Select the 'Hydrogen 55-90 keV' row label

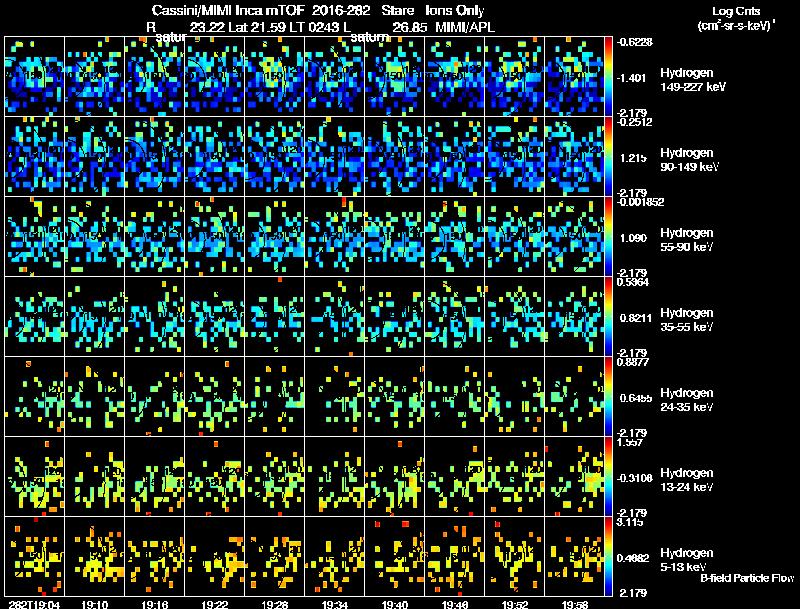pyautogui.click(x=687, y=240)
